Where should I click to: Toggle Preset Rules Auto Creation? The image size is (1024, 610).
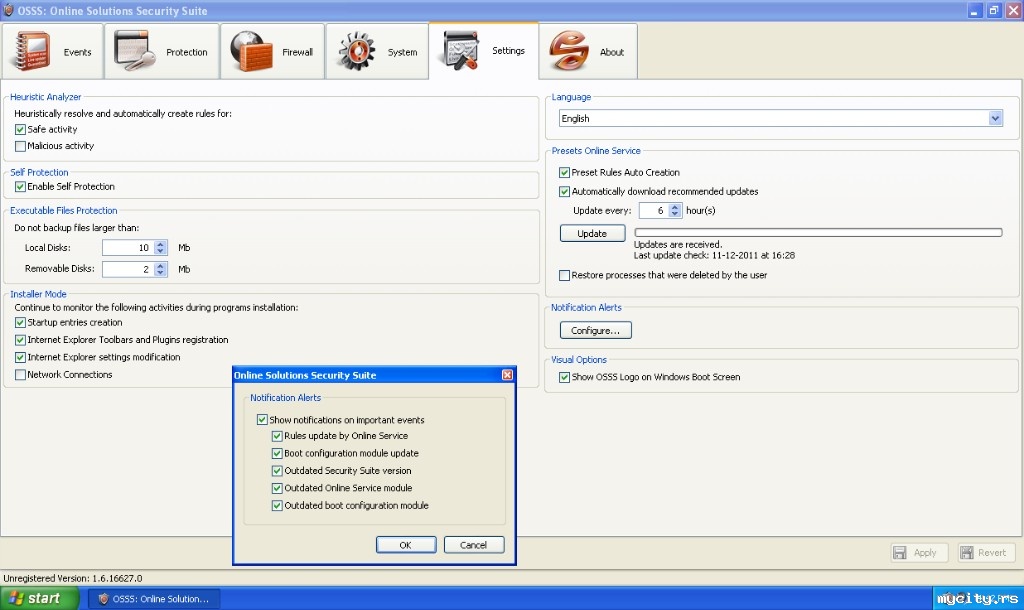pos(564,172)
